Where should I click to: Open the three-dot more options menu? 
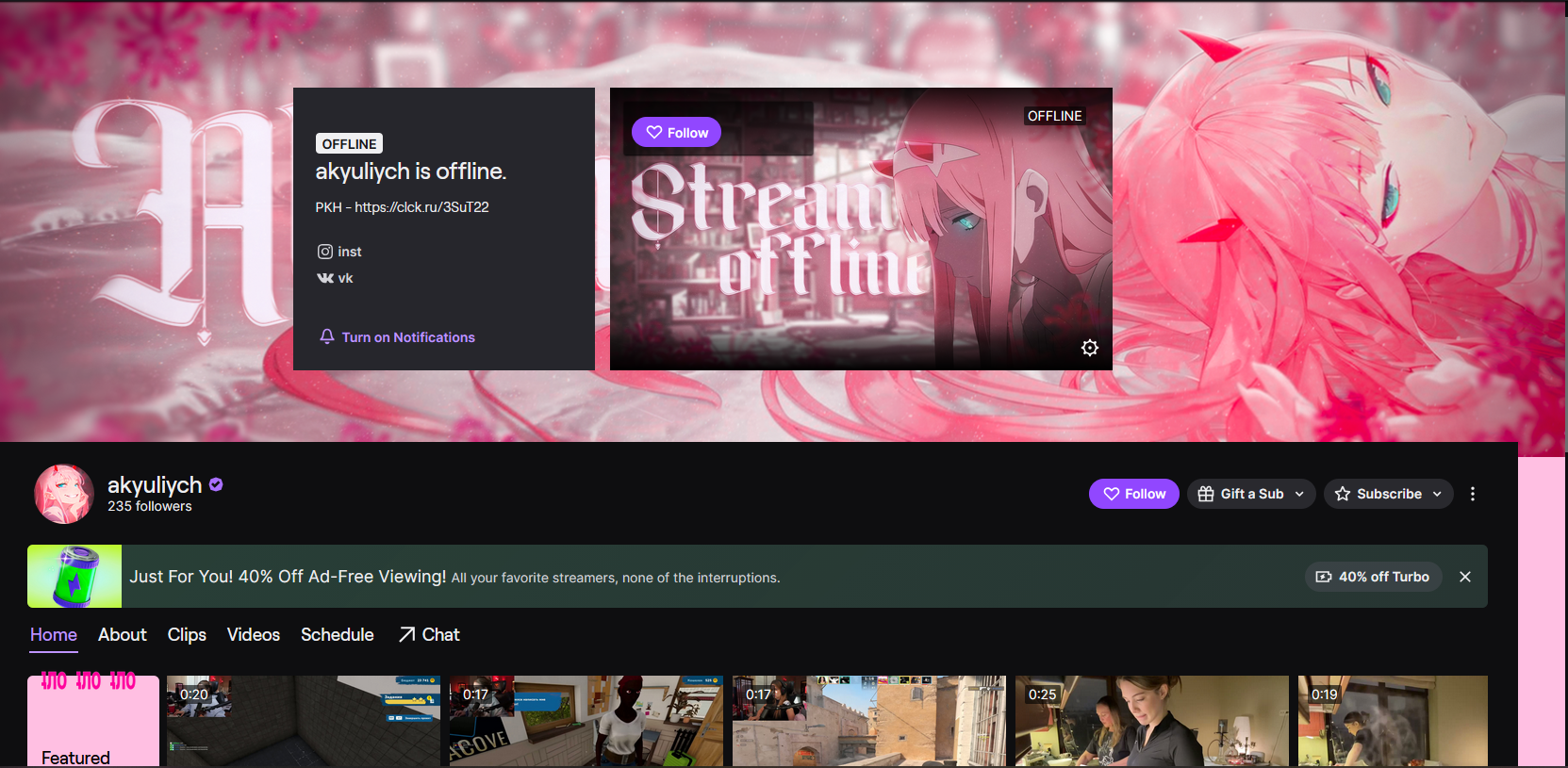tap(1473, 494)
